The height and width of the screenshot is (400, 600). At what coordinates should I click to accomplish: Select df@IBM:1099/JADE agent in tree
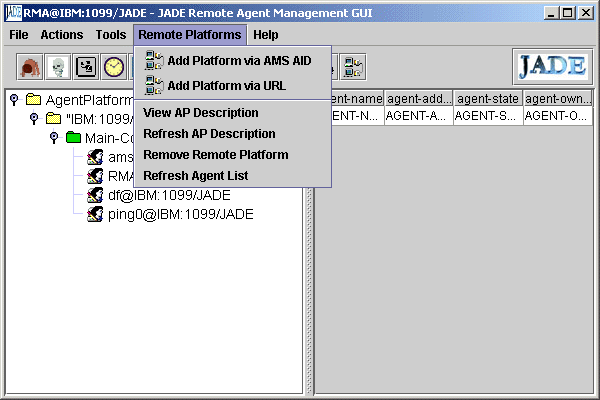pyautogui.click(x=169, y=195)
